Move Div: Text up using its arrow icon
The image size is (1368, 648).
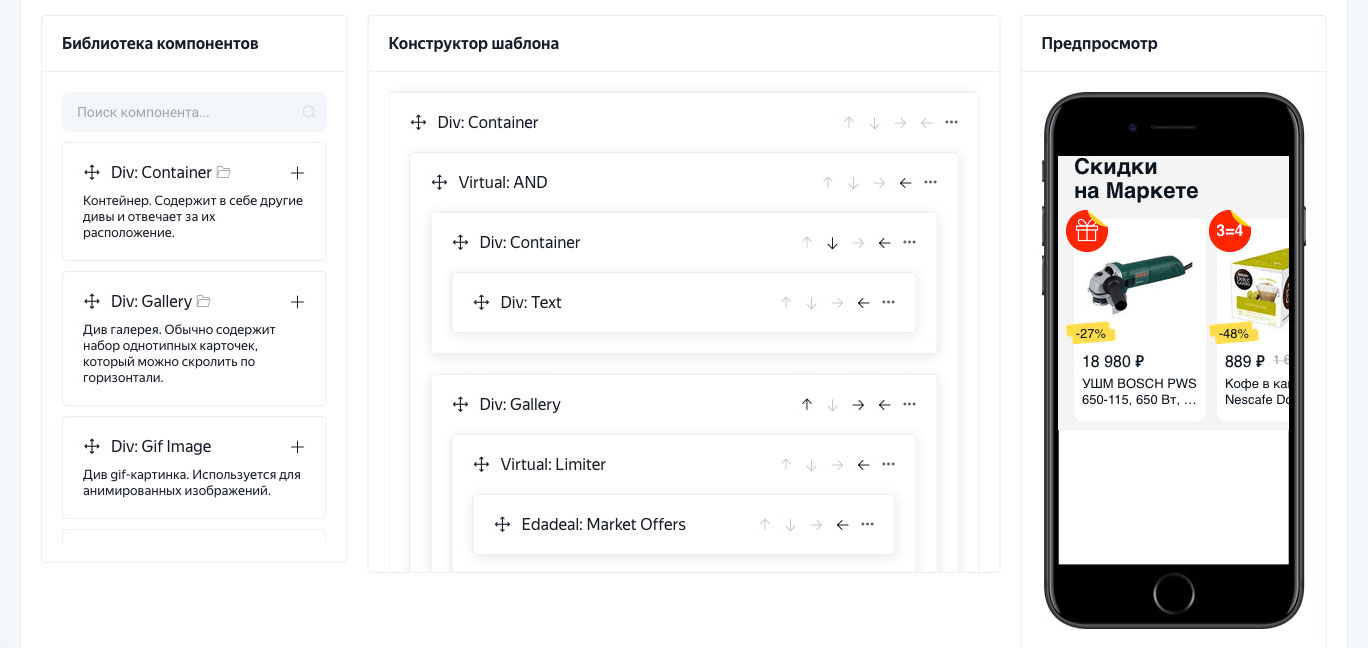tap(785, 302)
